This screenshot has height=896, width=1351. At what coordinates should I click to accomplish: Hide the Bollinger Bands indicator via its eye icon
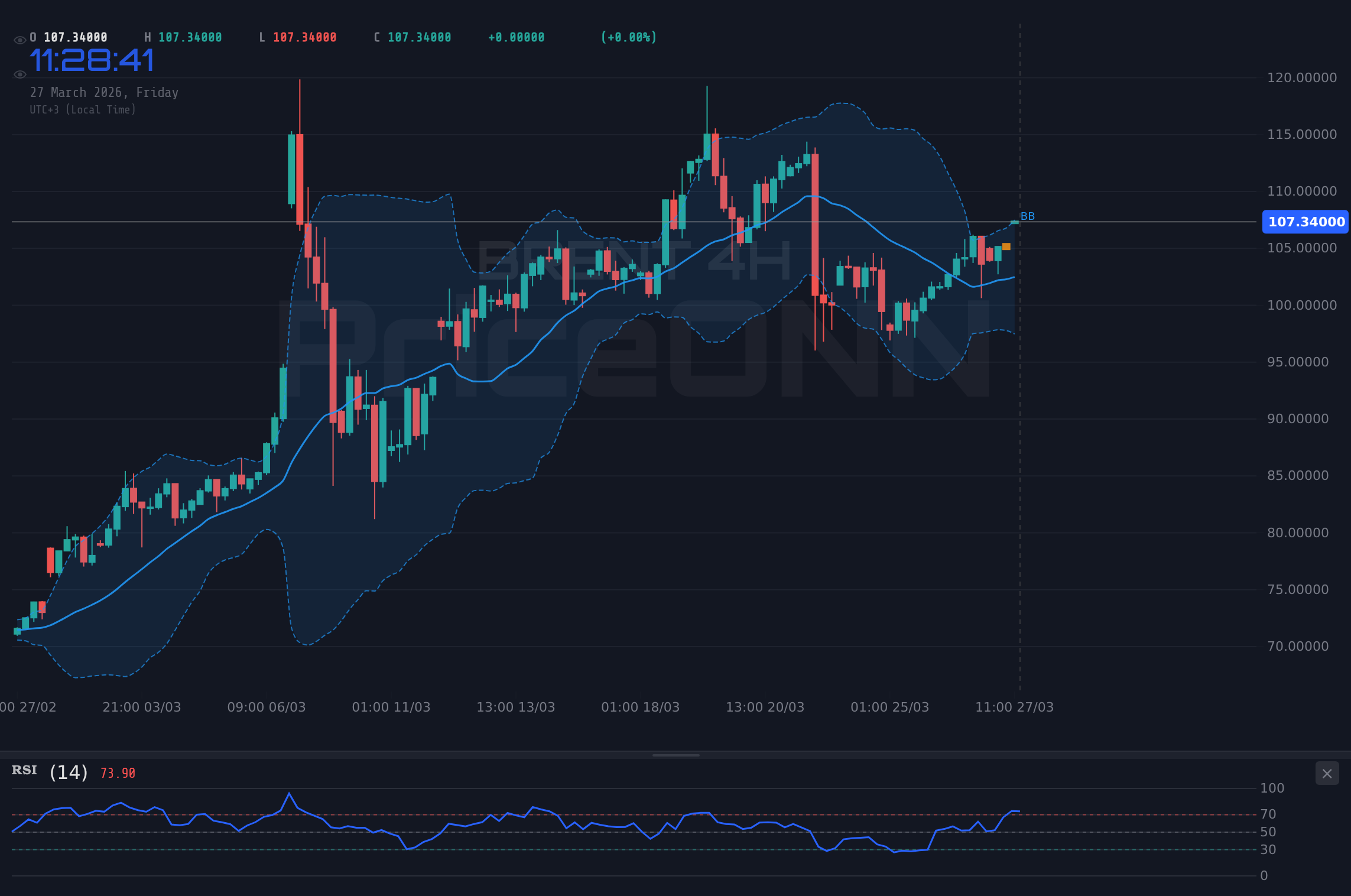(20, 74)
